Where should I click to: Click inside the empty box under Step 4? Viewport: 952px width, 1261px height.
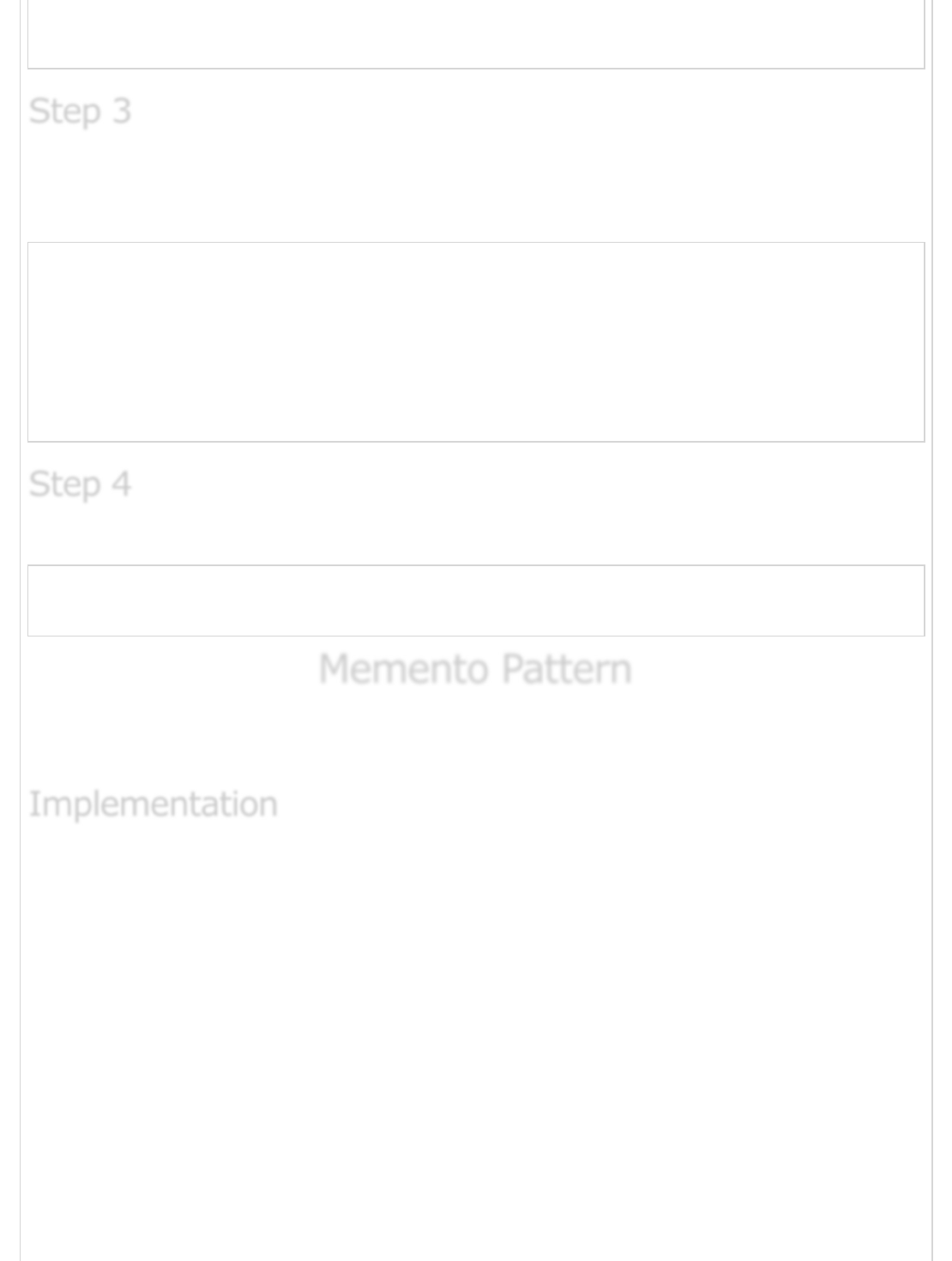476,600
